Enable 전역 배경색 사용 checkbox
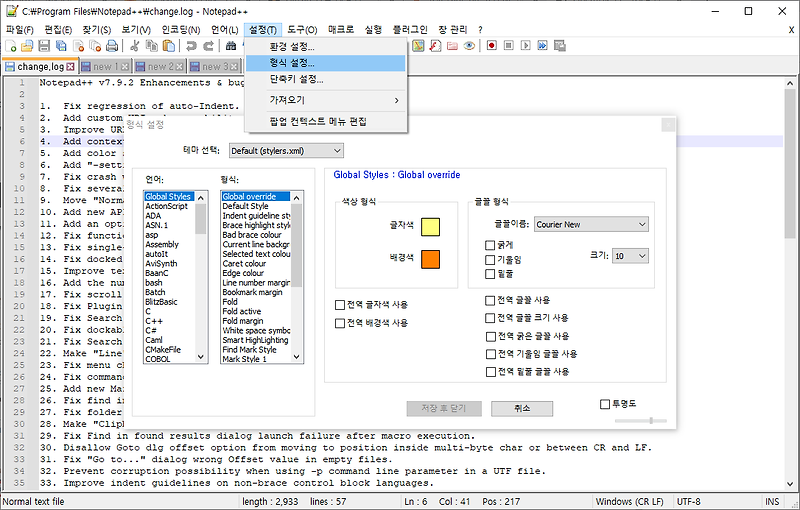Screen dimensions: 800x510 (340, 323)
